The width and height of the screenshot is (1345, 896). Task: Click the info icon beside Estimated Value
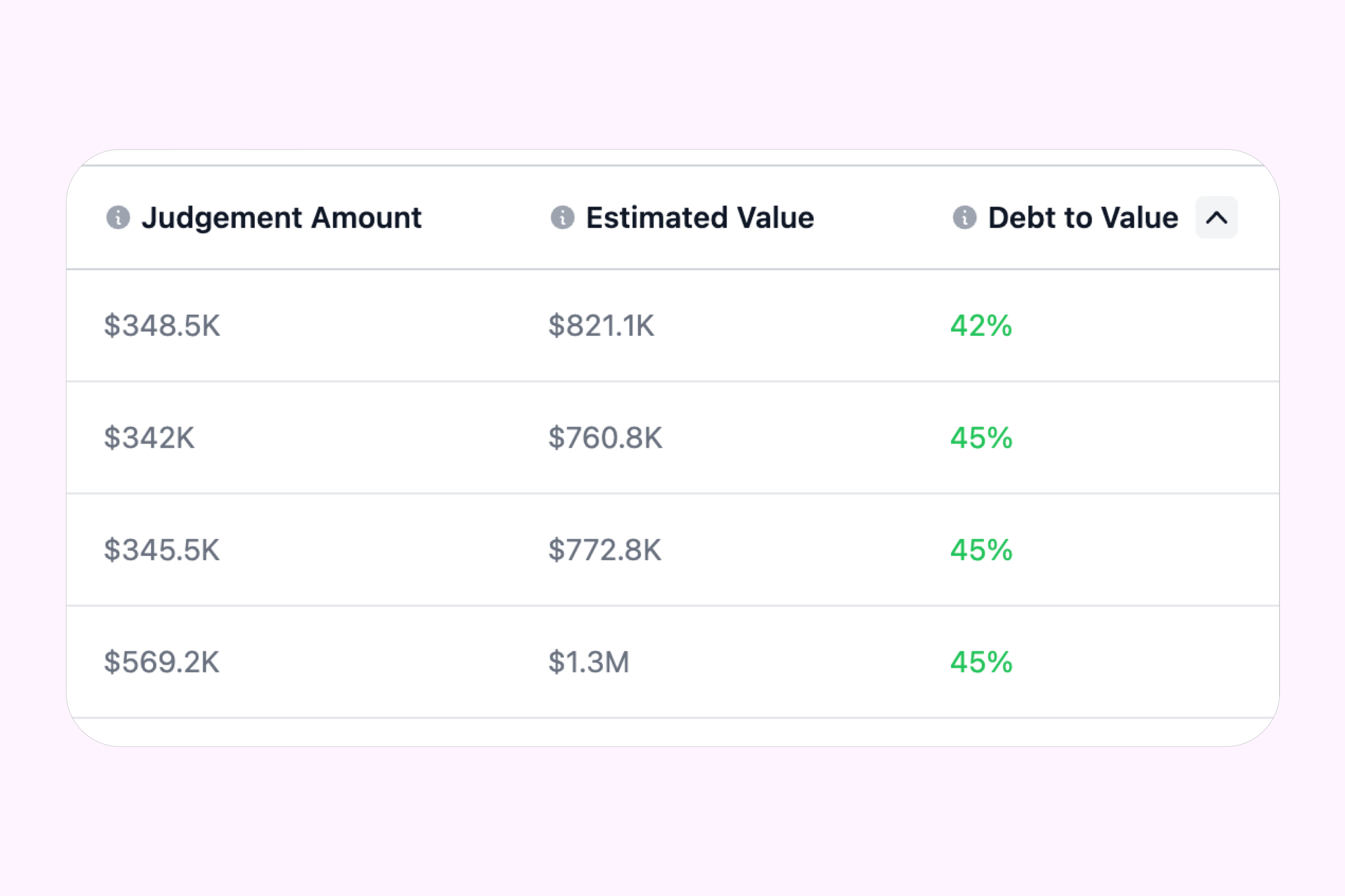tap(562, 218)
